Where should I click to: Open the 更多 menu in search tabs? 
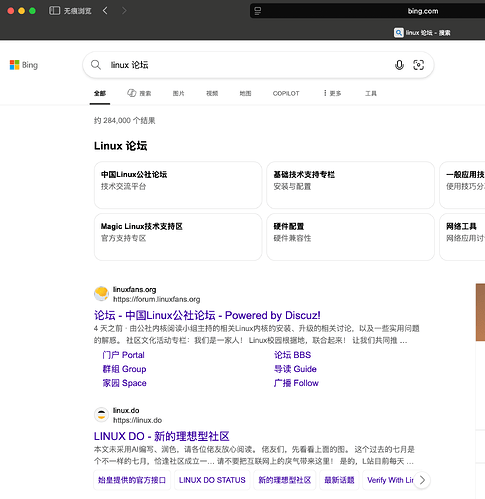332,93
